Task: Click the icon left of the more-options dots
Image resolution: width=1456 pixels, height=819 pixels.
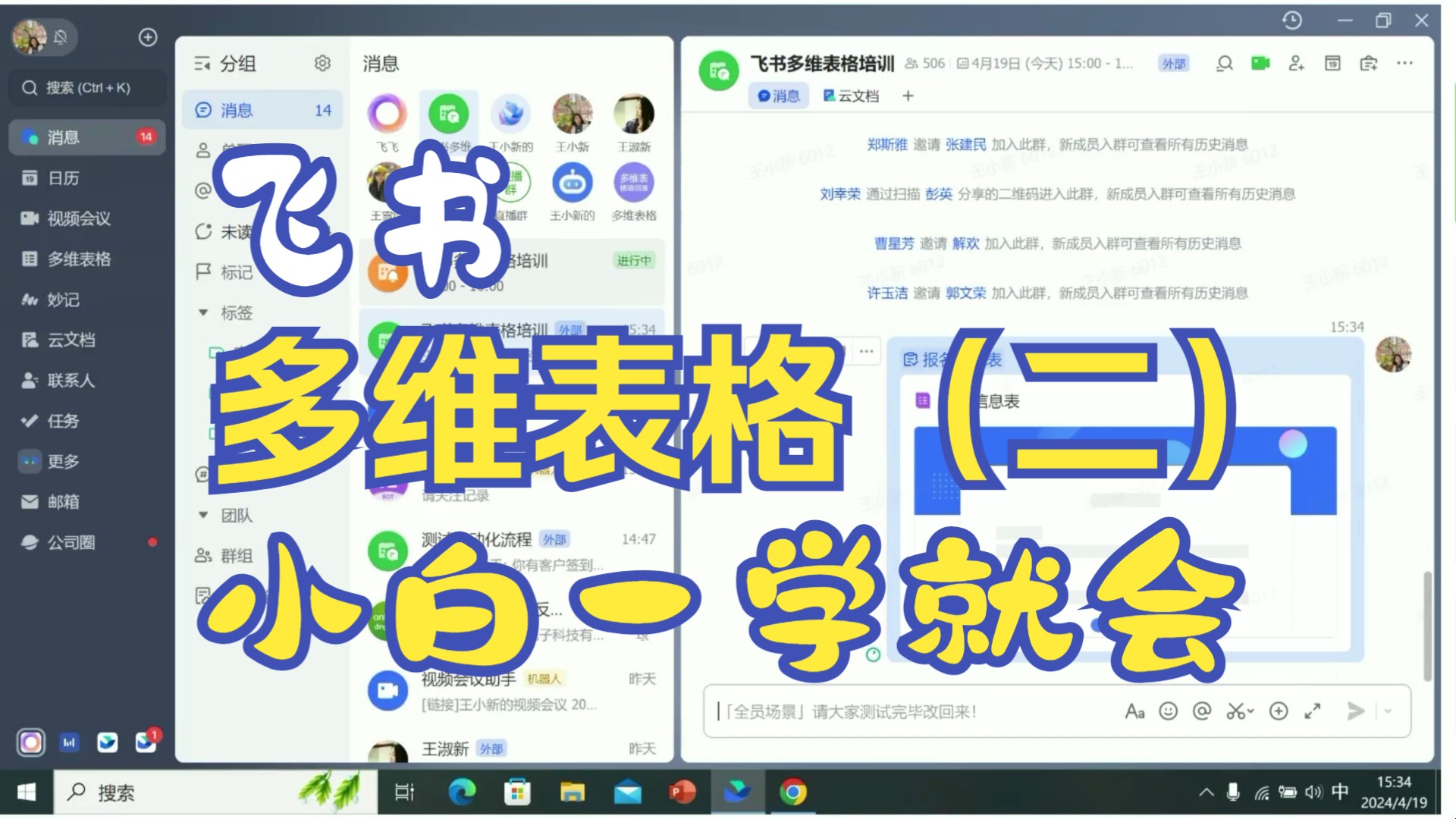Action: point(1369,64)
